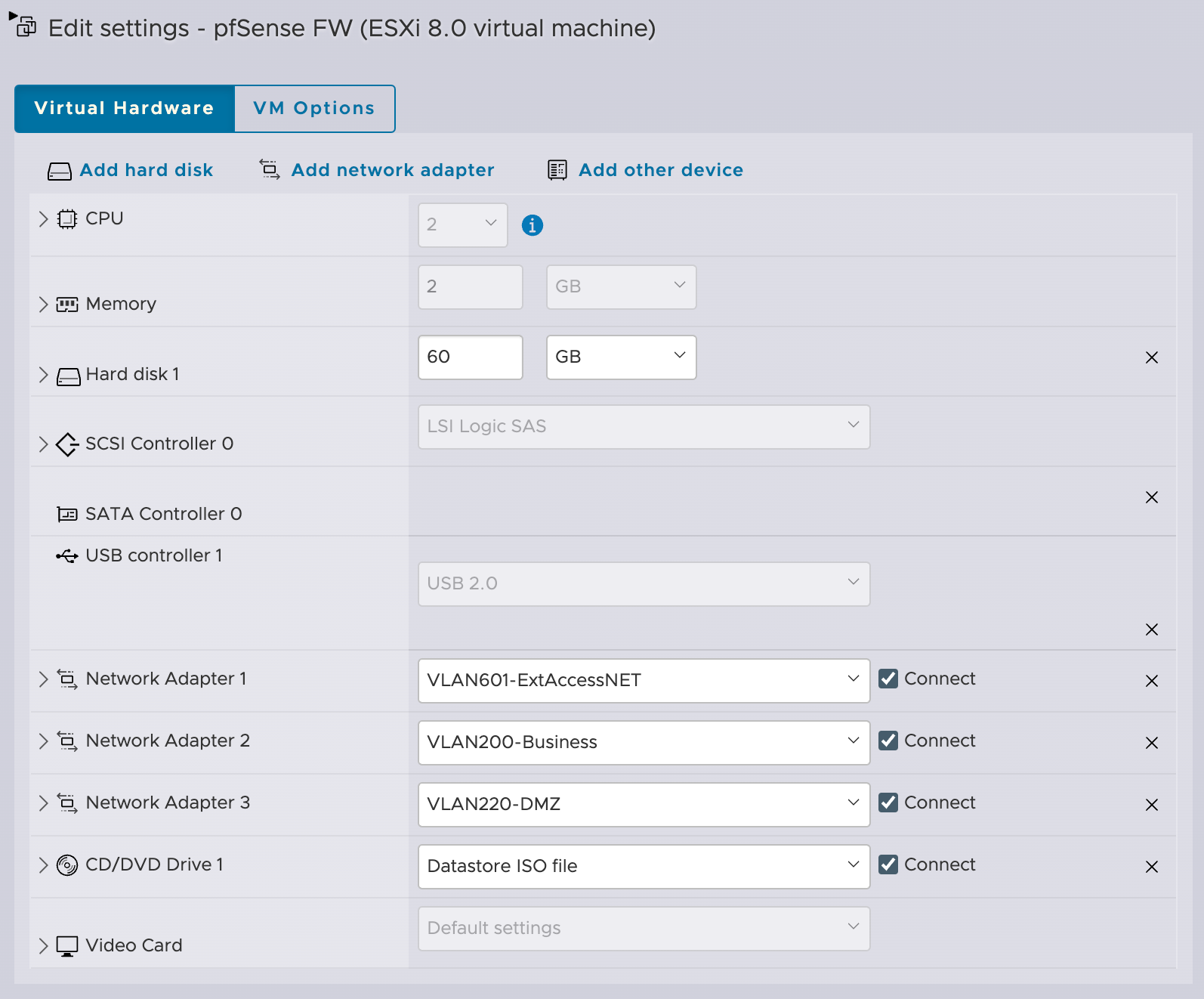Click the CPU chip icon
Viewport: 1204px width, 999px height.
[x=67, y=219]
